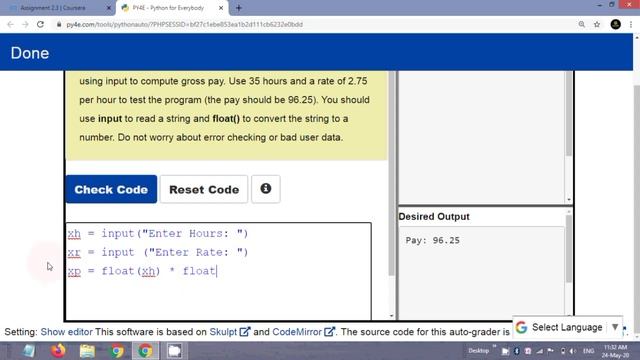Open Firefox from the taskbar
Image resolution: width=640 pixels, height=360 pixels.
58,351
